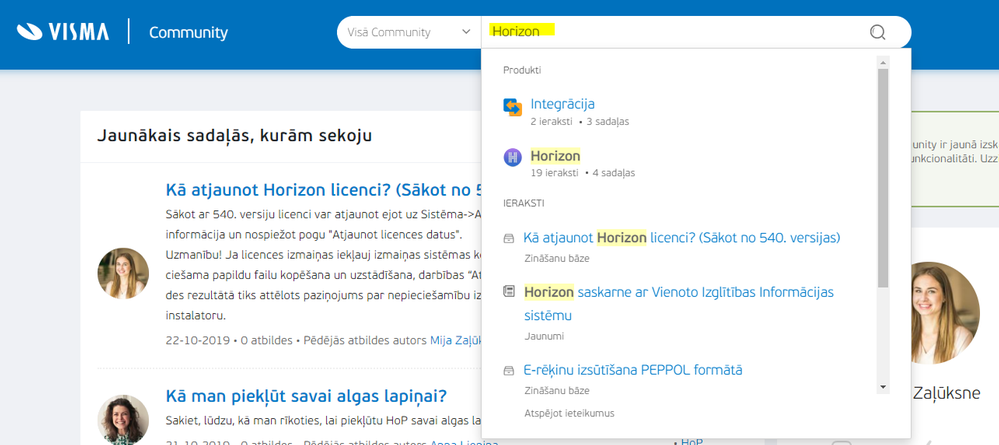Expand the Visā Community scope dropdown
The width and height of the screenshot is (999, 445).
[408, 33]
